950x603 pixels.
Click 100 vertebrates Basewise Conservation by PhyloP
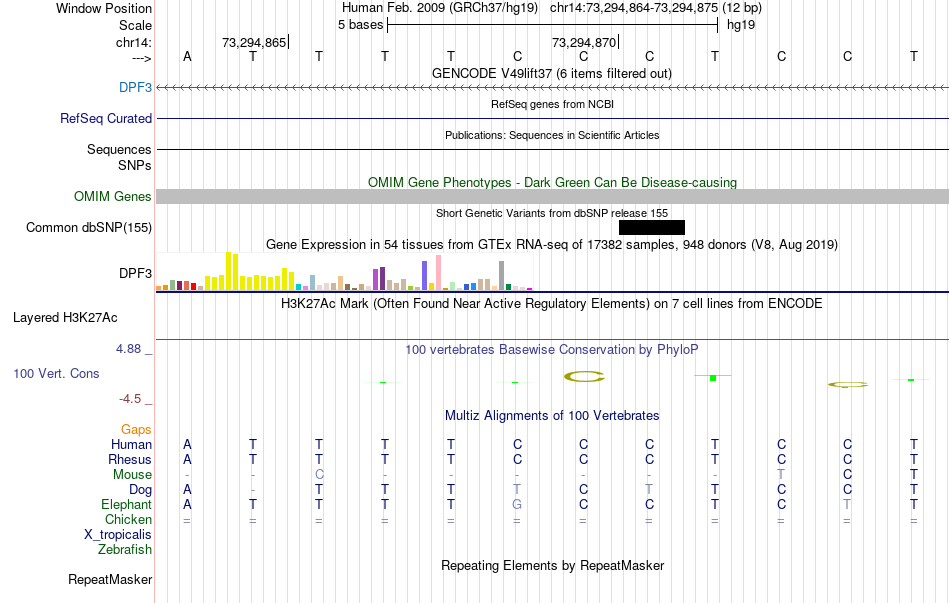pos(551,350)
